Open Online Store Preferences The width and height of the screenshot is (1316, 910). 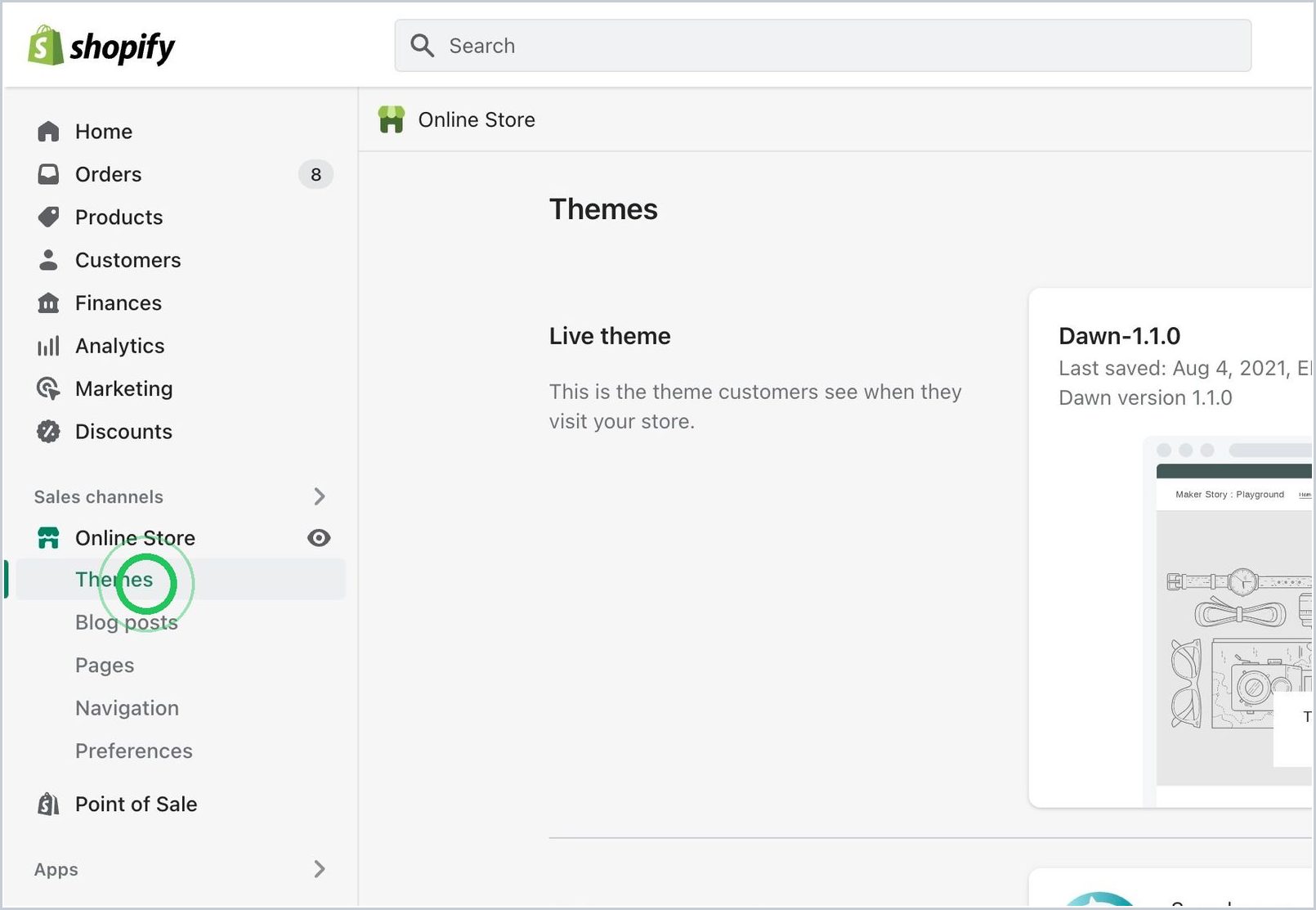[134, 751]
